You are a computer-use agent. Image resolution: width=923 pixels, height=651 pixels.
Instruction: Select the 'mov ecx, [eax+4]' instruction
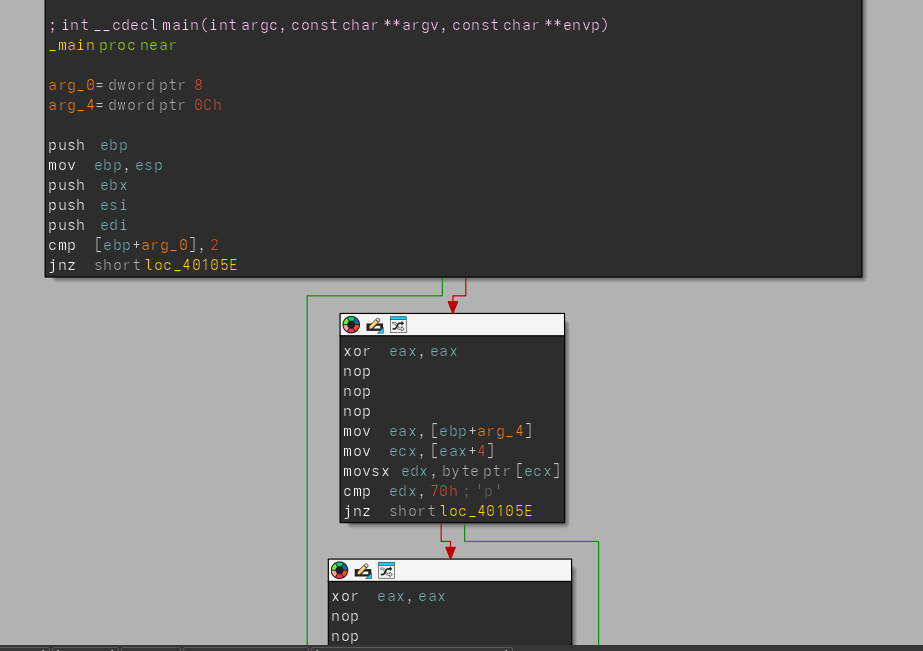coord(418,451)
